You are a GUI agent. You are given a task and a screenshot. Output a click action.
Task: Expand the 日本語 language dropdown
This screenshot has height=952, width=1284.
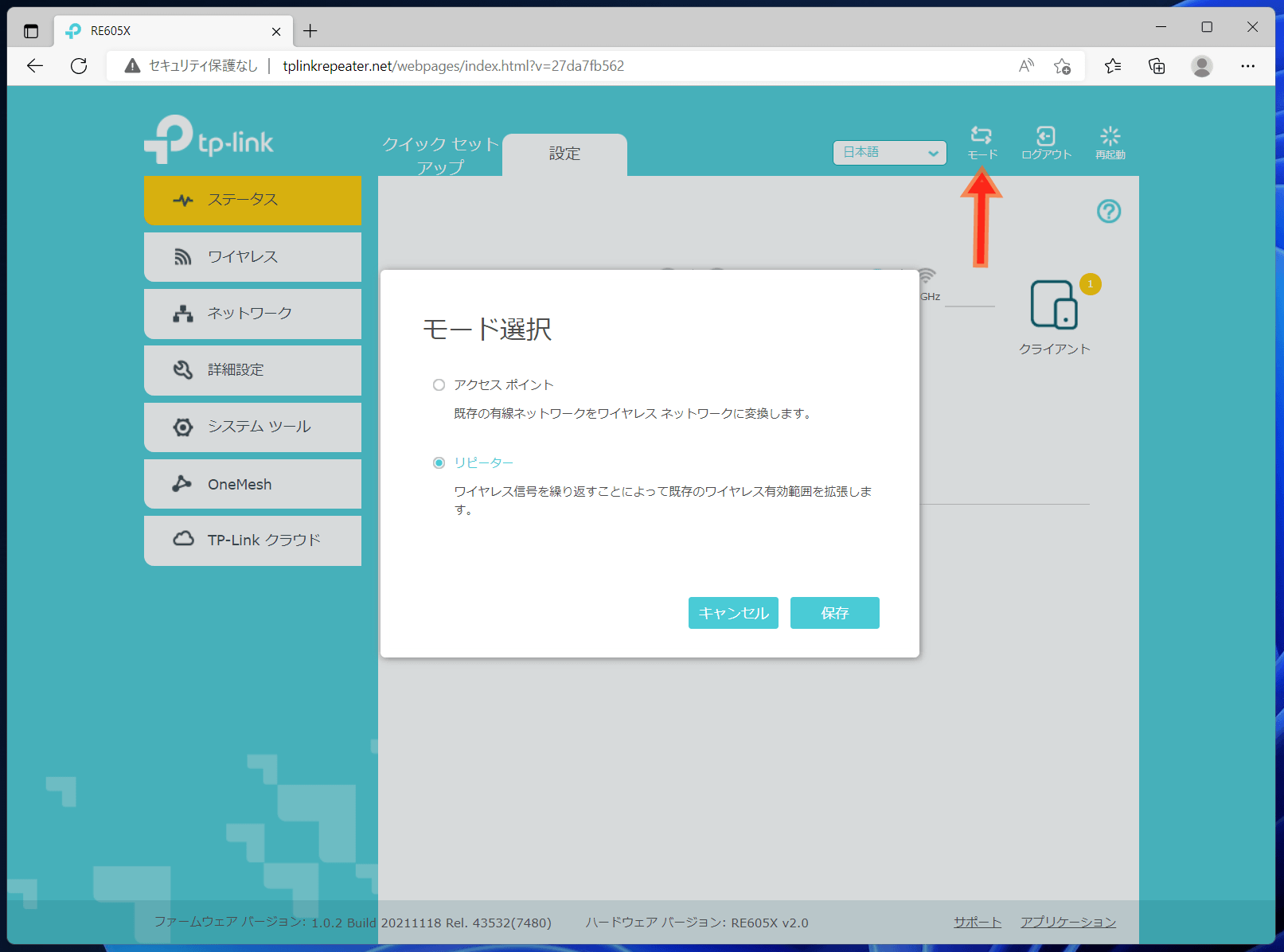889,153
